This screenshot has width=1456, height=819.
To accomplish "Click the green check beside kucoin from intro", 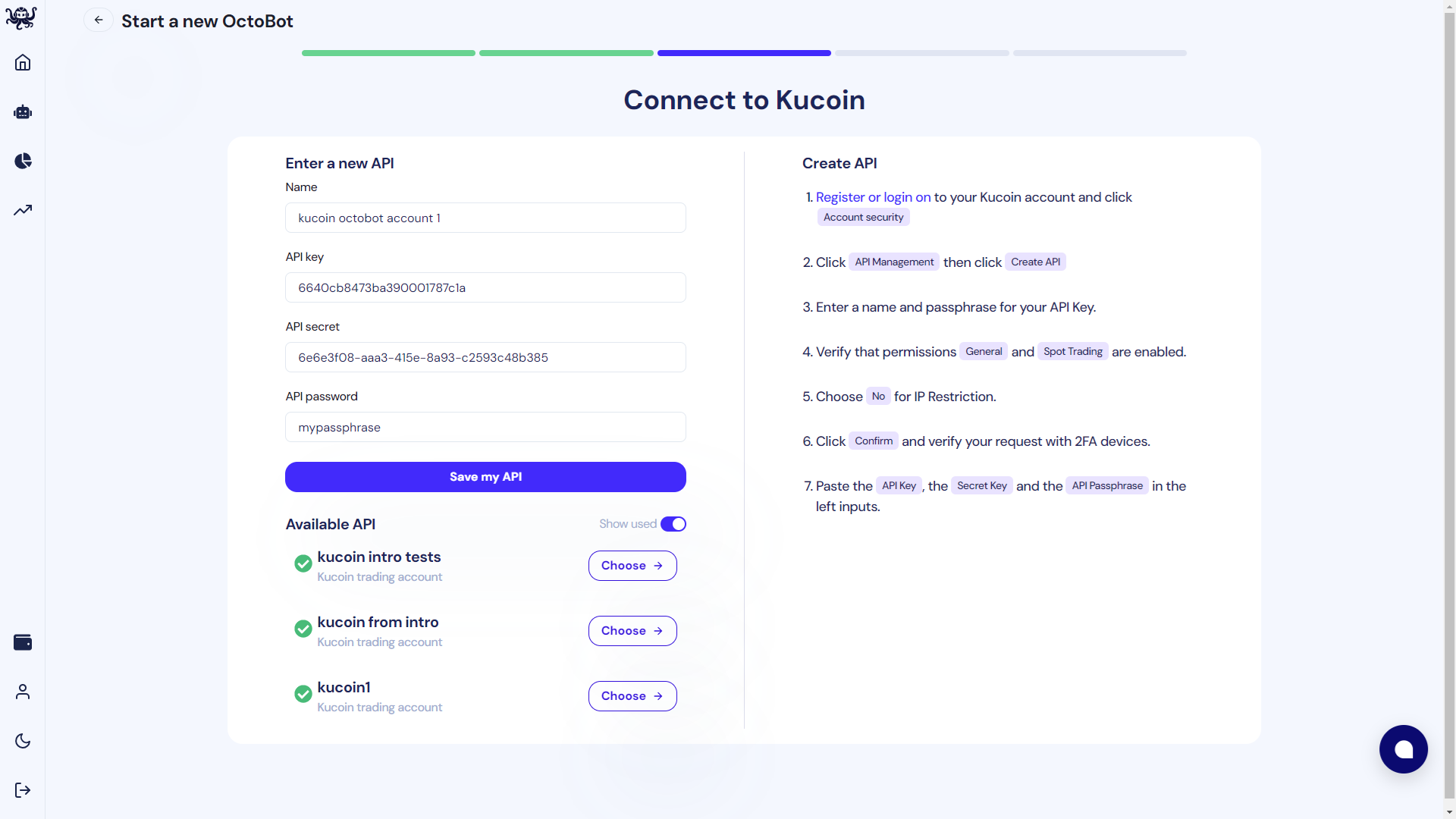I will (303, 629).
